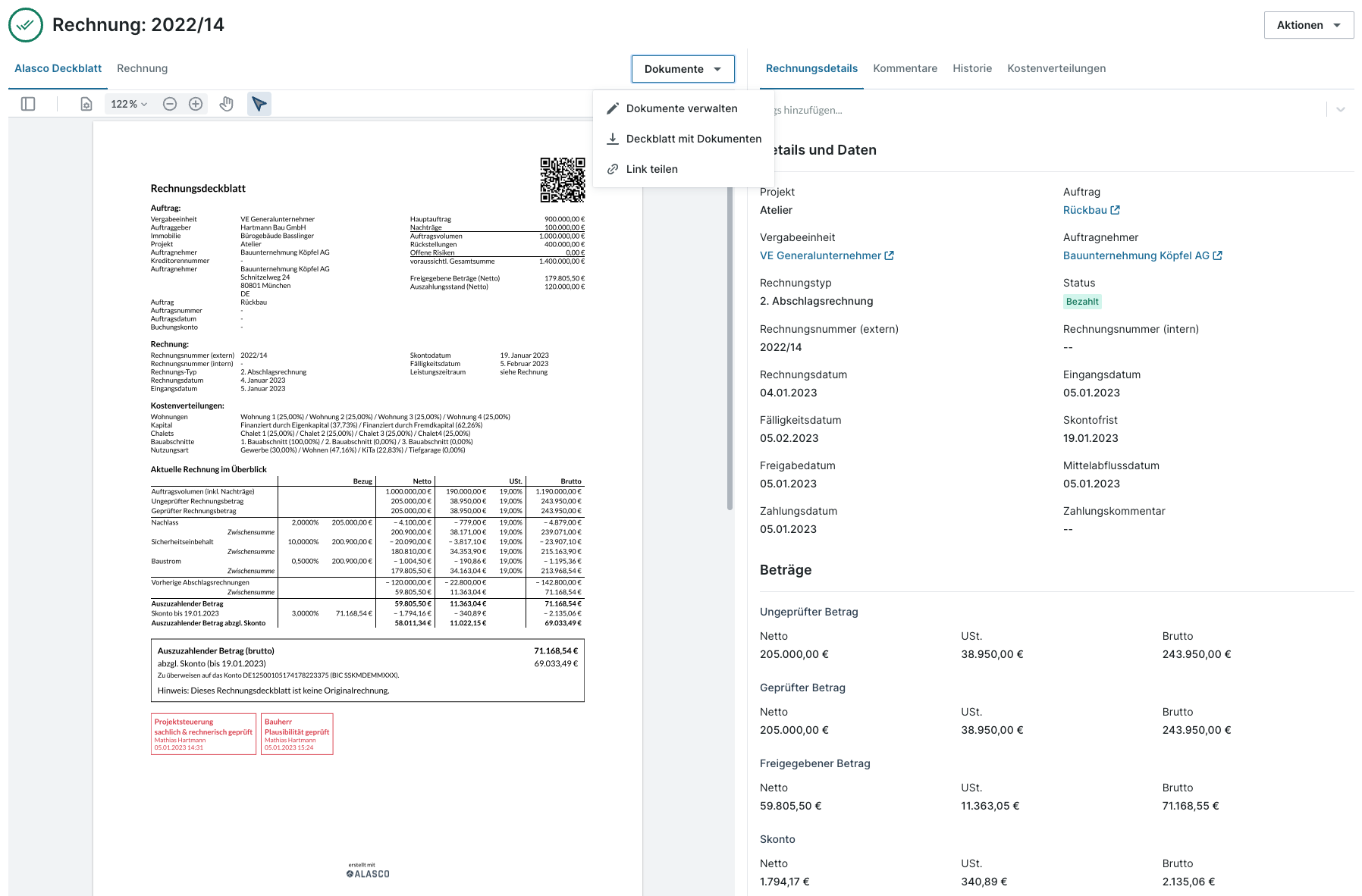
Task: Open the Kommentare tab
Action: [x=905, y=68]
